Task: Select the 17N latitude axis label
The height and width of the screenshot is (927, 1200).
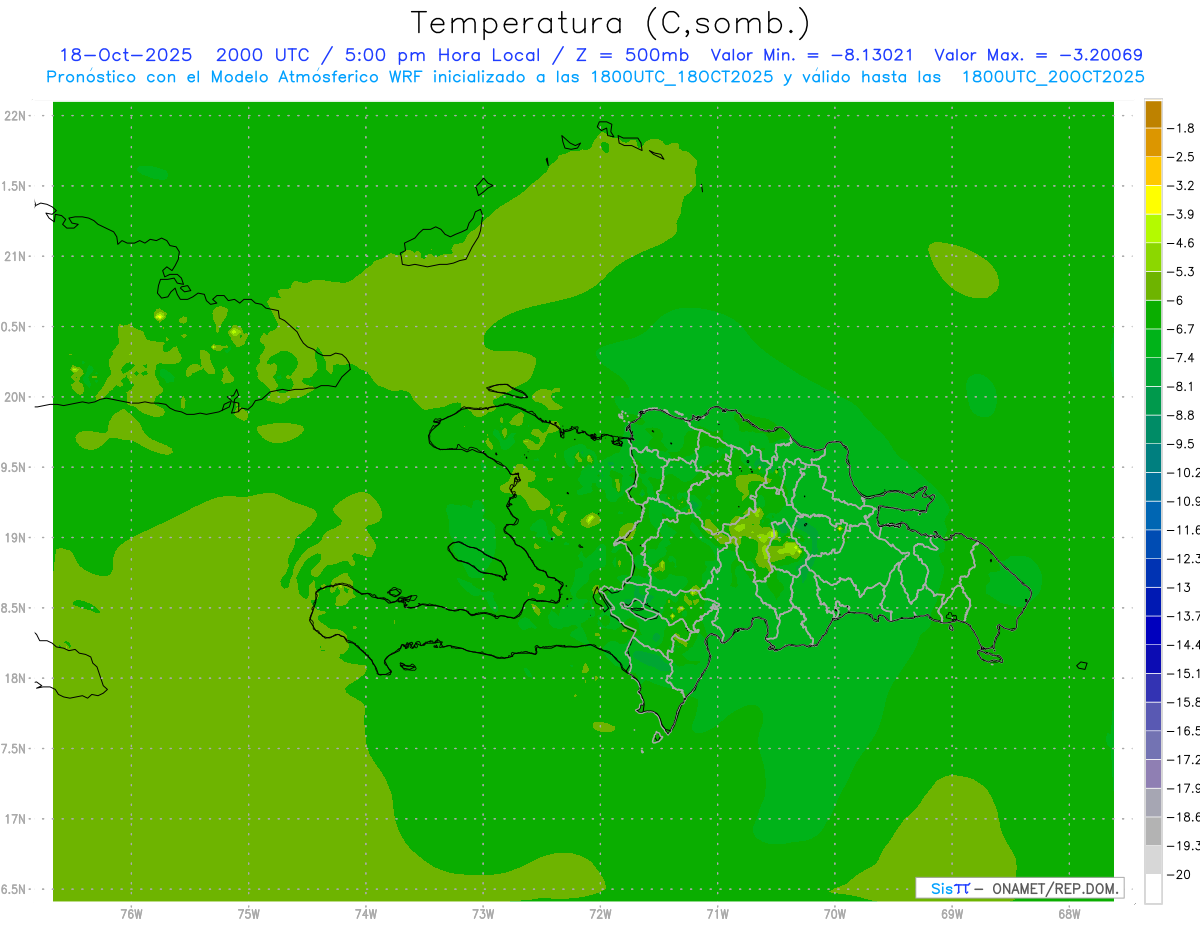Action: (x=17, y=819)
